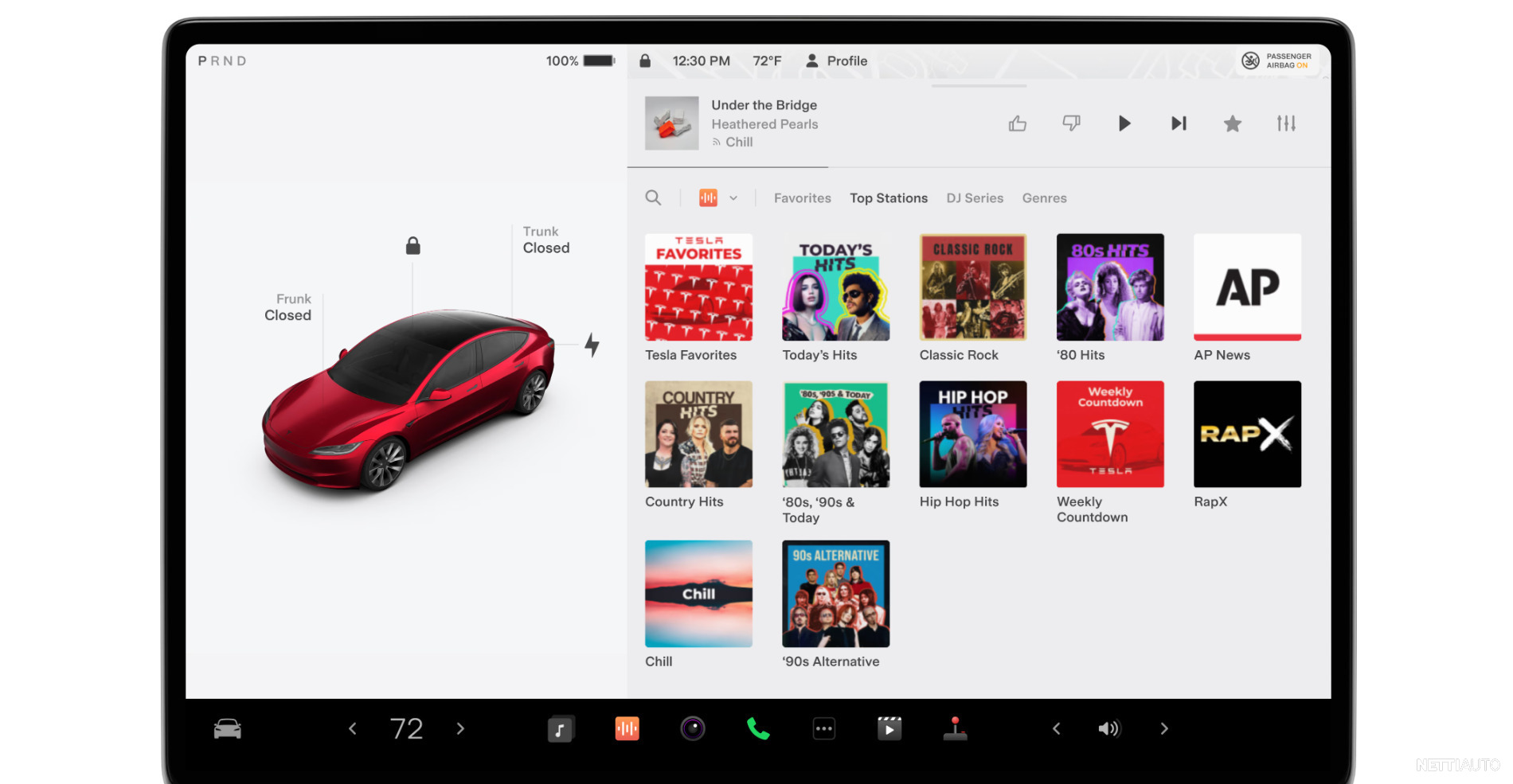
Task: Tap the media player drag handle bar
Action: click(979, 85)
